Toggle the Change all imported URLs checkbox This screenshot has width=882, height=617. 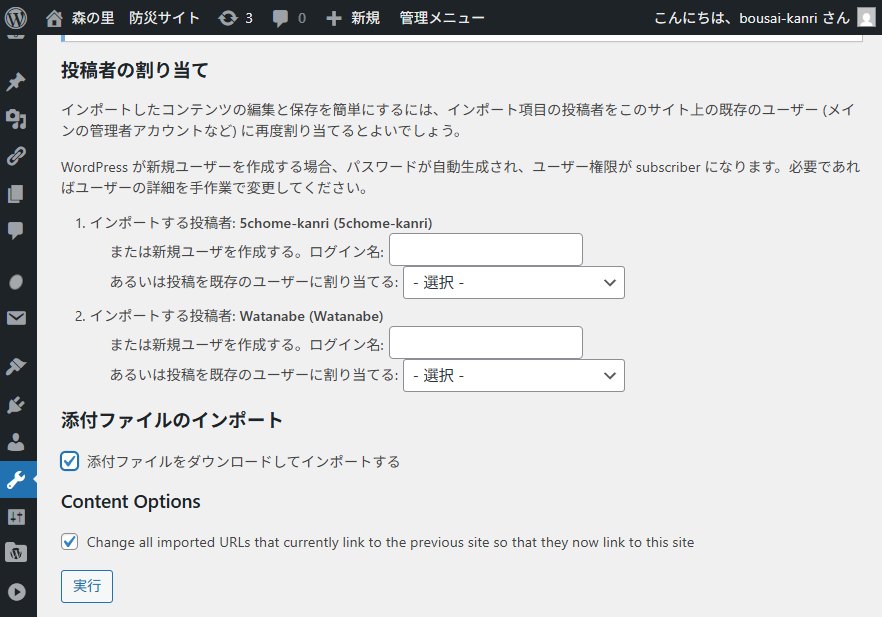tap(70, 542)
